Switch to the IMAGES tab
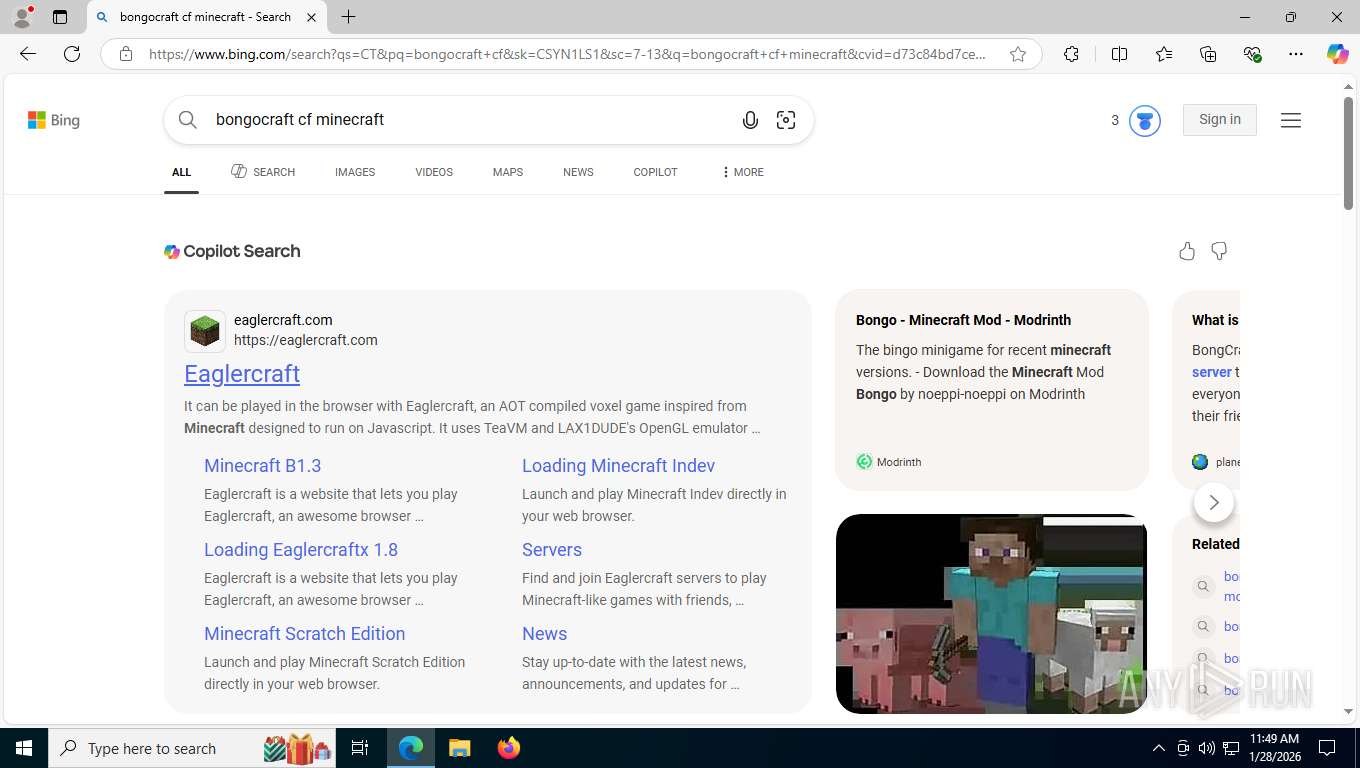Viewport: 1360px width, 768px height. coord(355,172)
